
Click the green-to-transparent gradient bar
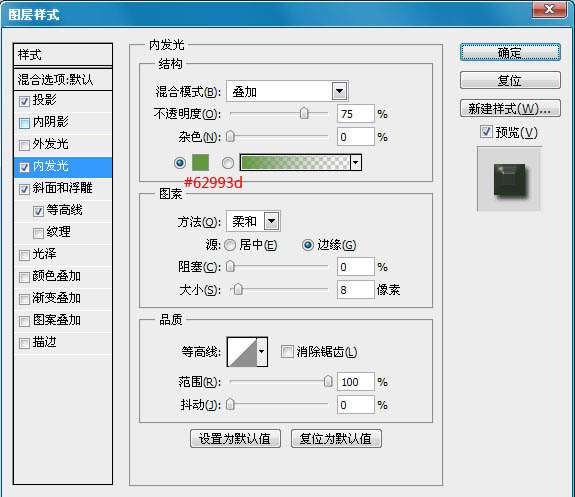295,162
